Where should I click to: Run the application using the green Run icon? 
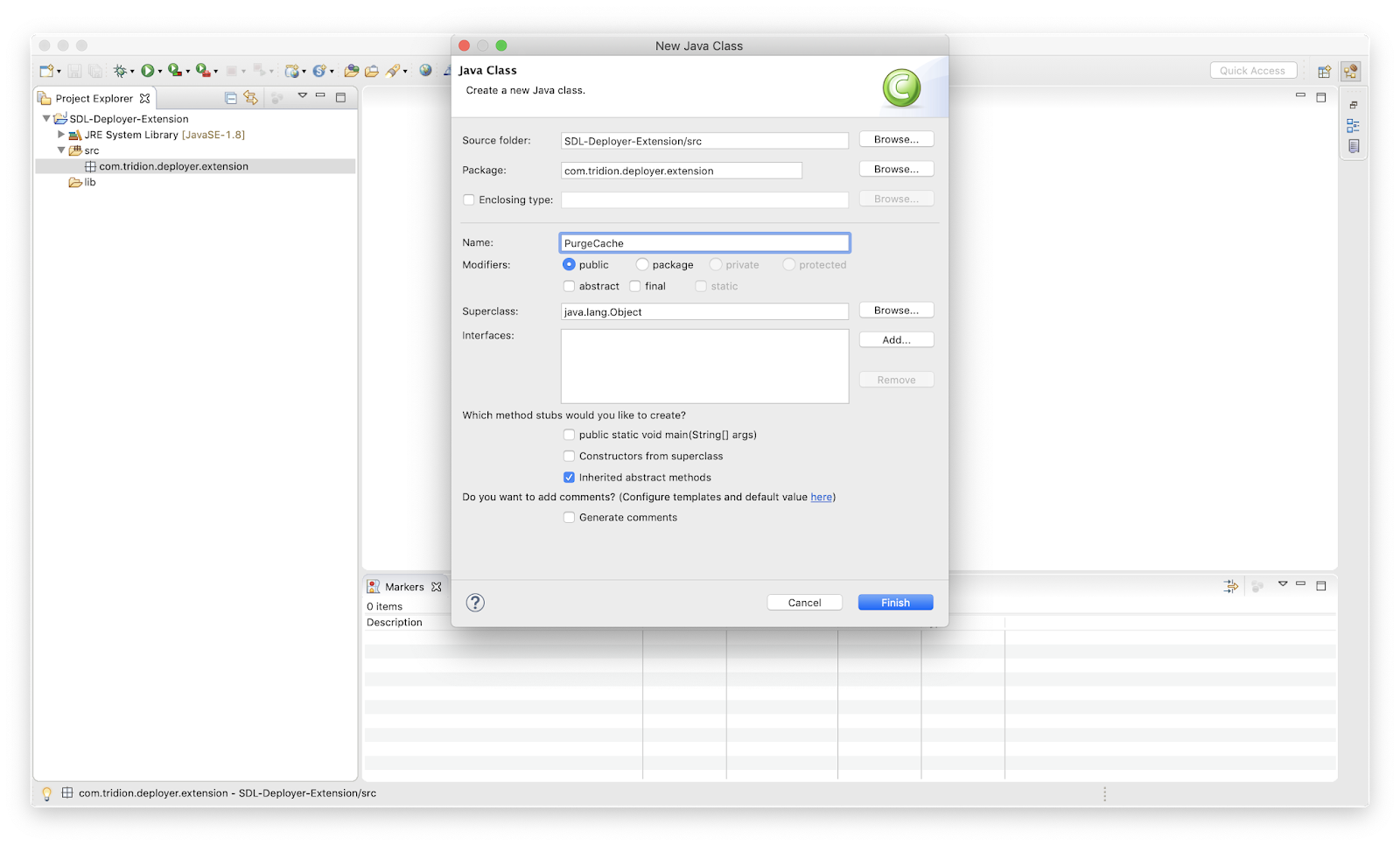click(148, 70)
